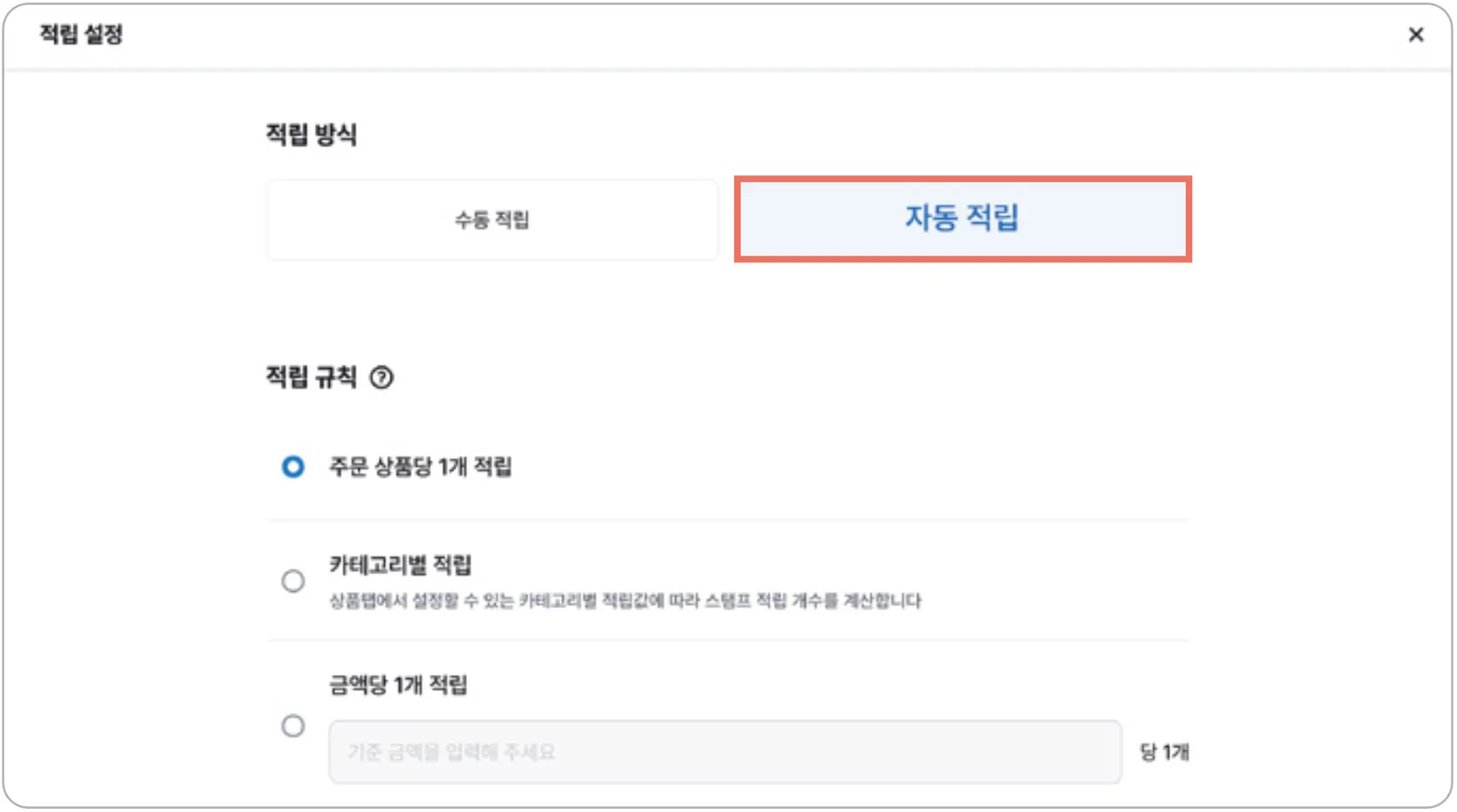Enable the 금액당 1개 적립 radio button
1457x812 pixels.
[293, 726]
